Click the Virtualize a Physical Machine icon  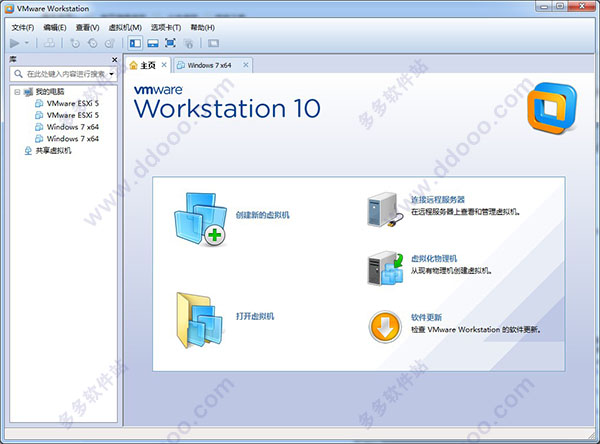tap(385, 267)
